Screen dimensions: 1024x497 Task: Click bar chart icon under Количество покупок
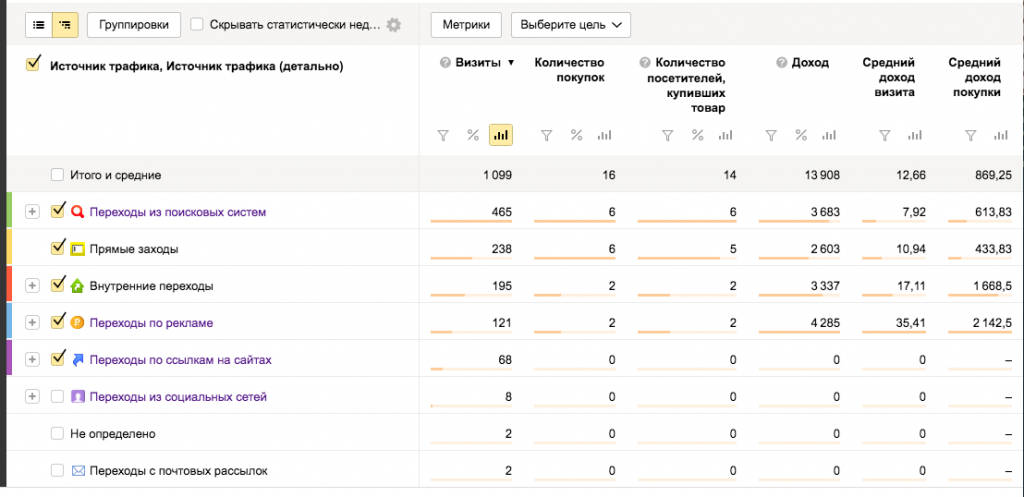coord(604,135)
